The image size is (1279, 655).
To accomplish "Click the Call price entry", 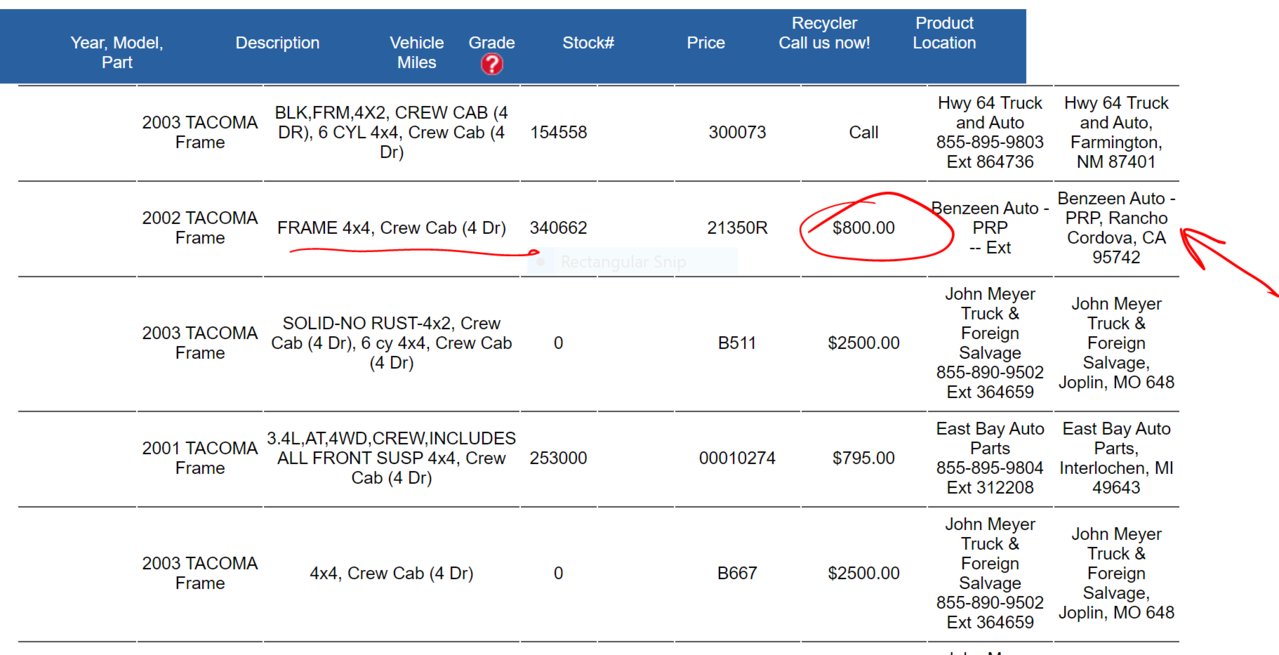I will pos(864,132).
